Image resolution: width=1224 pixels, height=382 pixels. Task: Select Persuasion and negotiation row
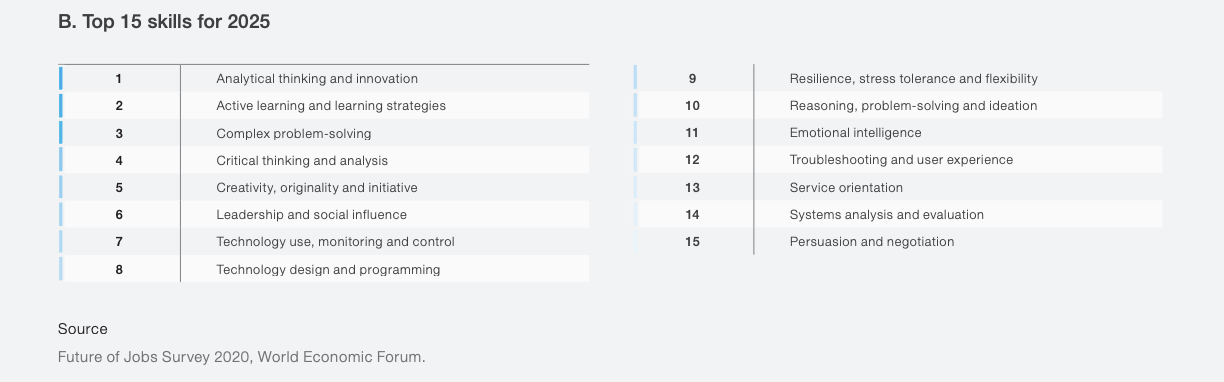coord(898,241)
